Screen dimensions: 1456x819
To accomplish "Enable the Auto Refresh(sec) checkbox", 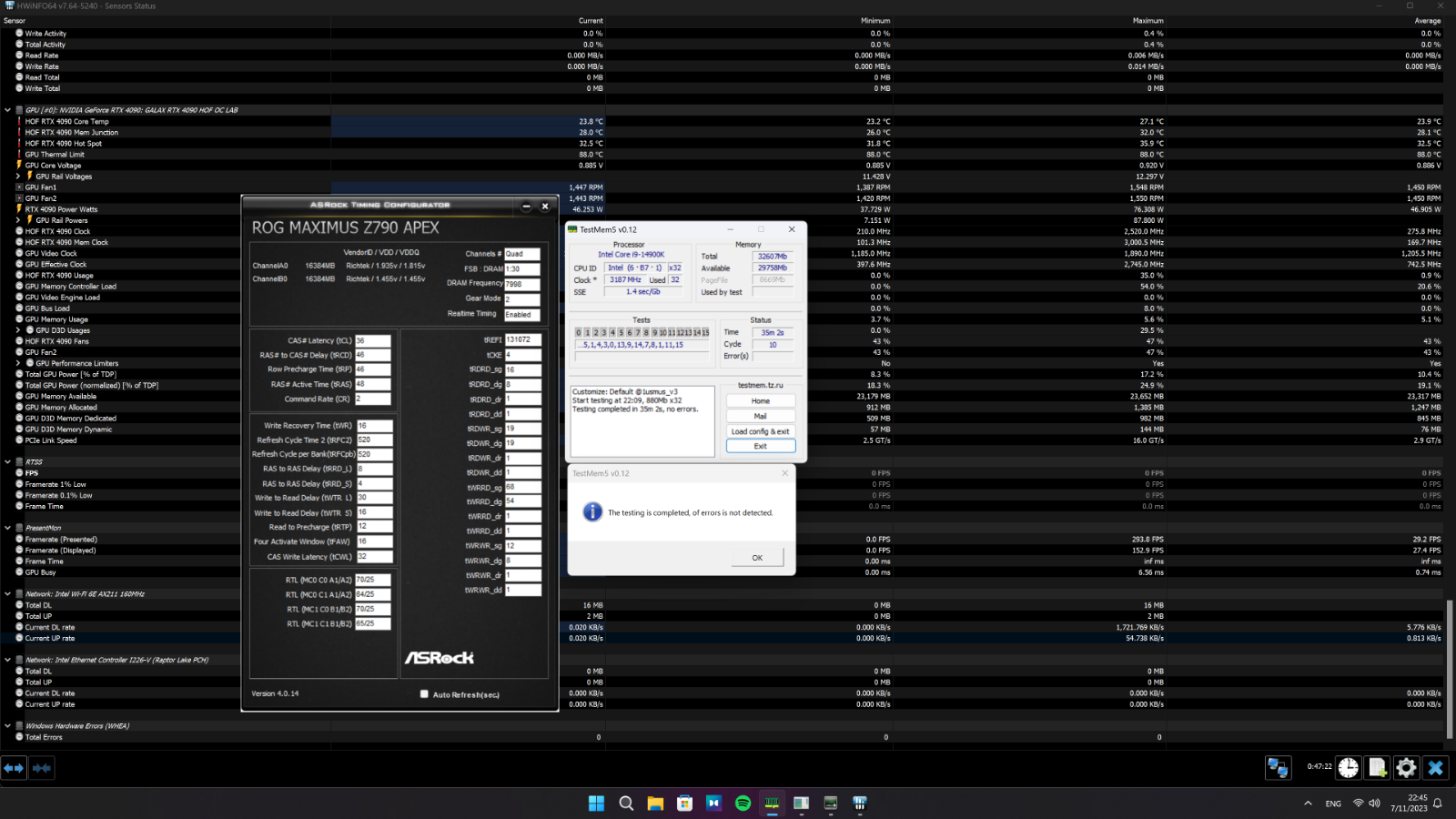I will click(x=424, y=694).
